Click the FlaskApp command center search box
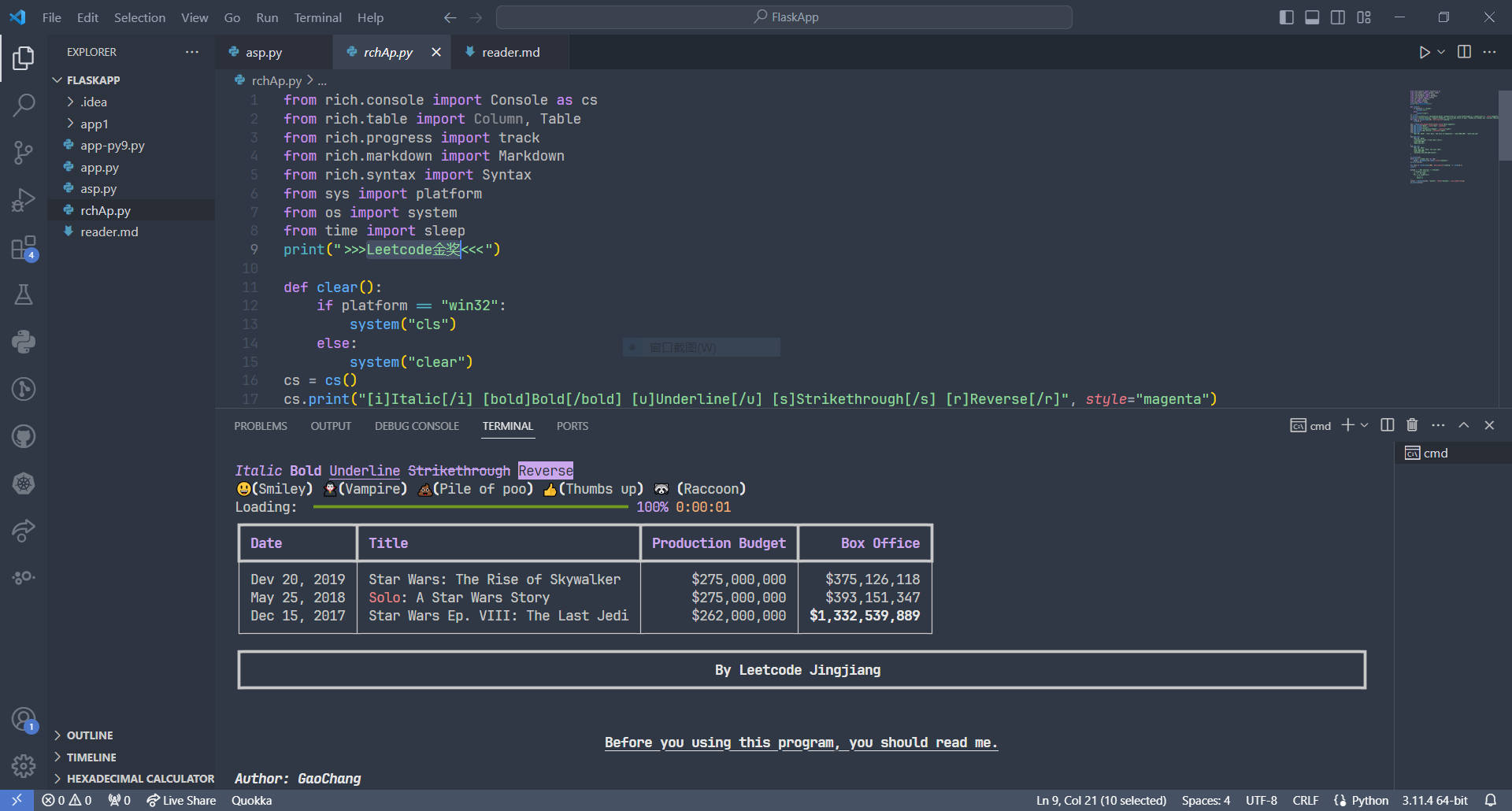Viewport: 1512px width, 811px height. click(784, 17)
